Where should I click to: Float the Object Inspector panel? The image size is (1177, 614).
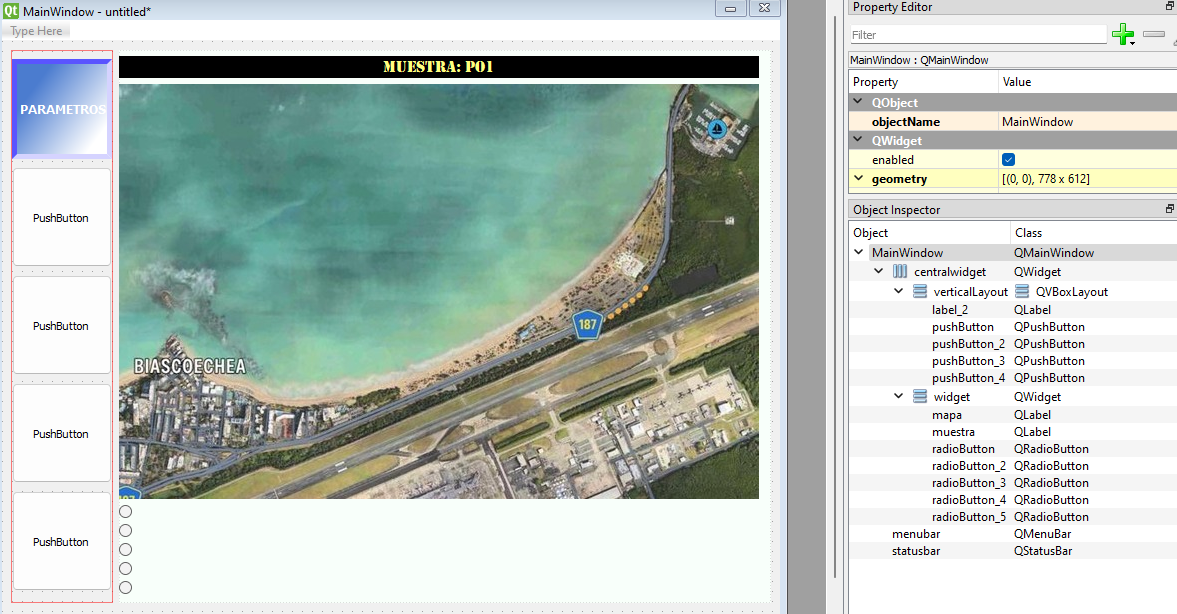tap(1169, 210)
